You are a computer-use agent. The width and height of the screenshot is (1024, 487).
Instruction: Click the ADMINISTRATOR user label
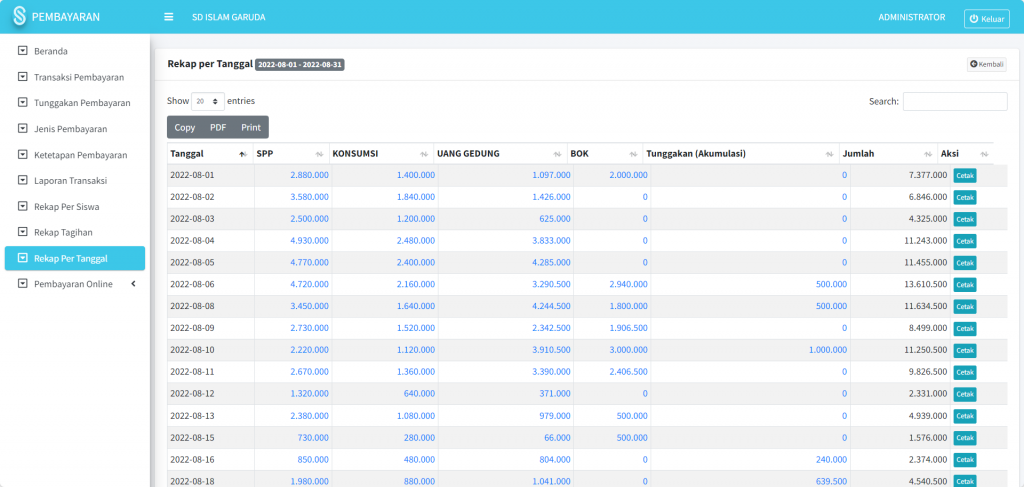912,17
